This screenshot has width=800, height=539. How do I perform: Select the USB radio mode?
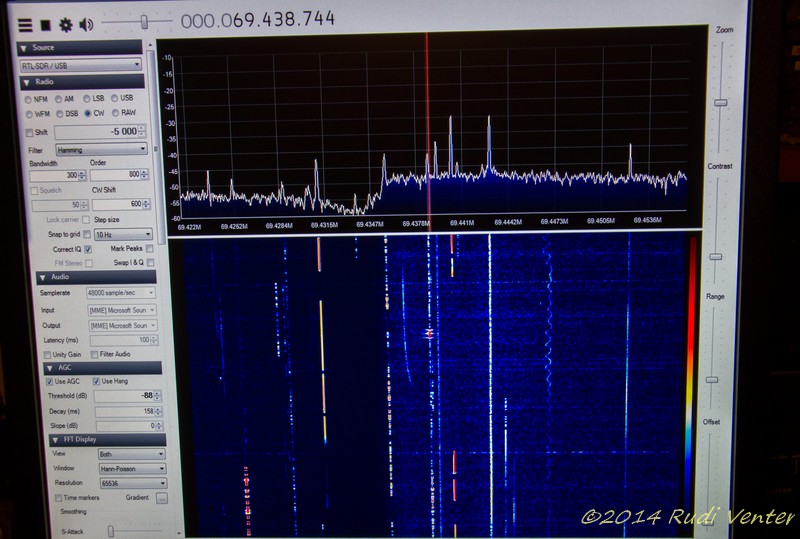[115, 98]
